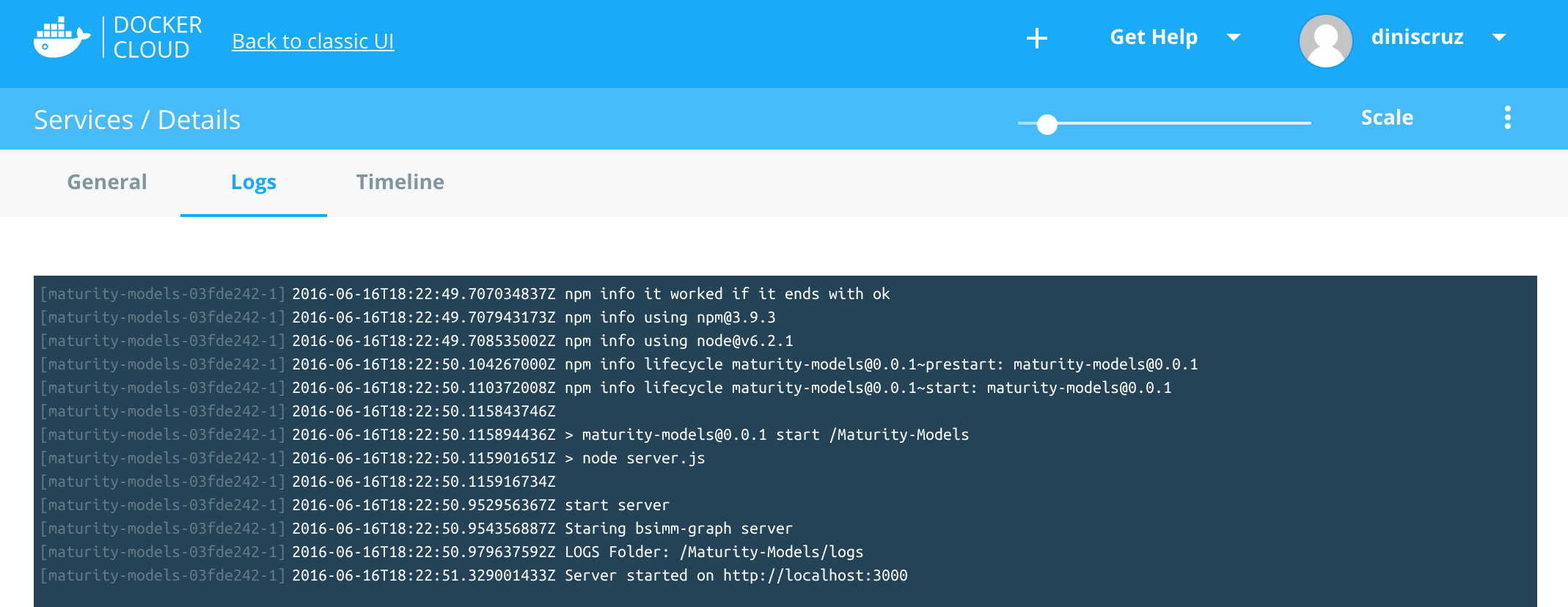
Task: Click the 'Server started on http://localhost:3000' log line
Action: pos(736,575)
